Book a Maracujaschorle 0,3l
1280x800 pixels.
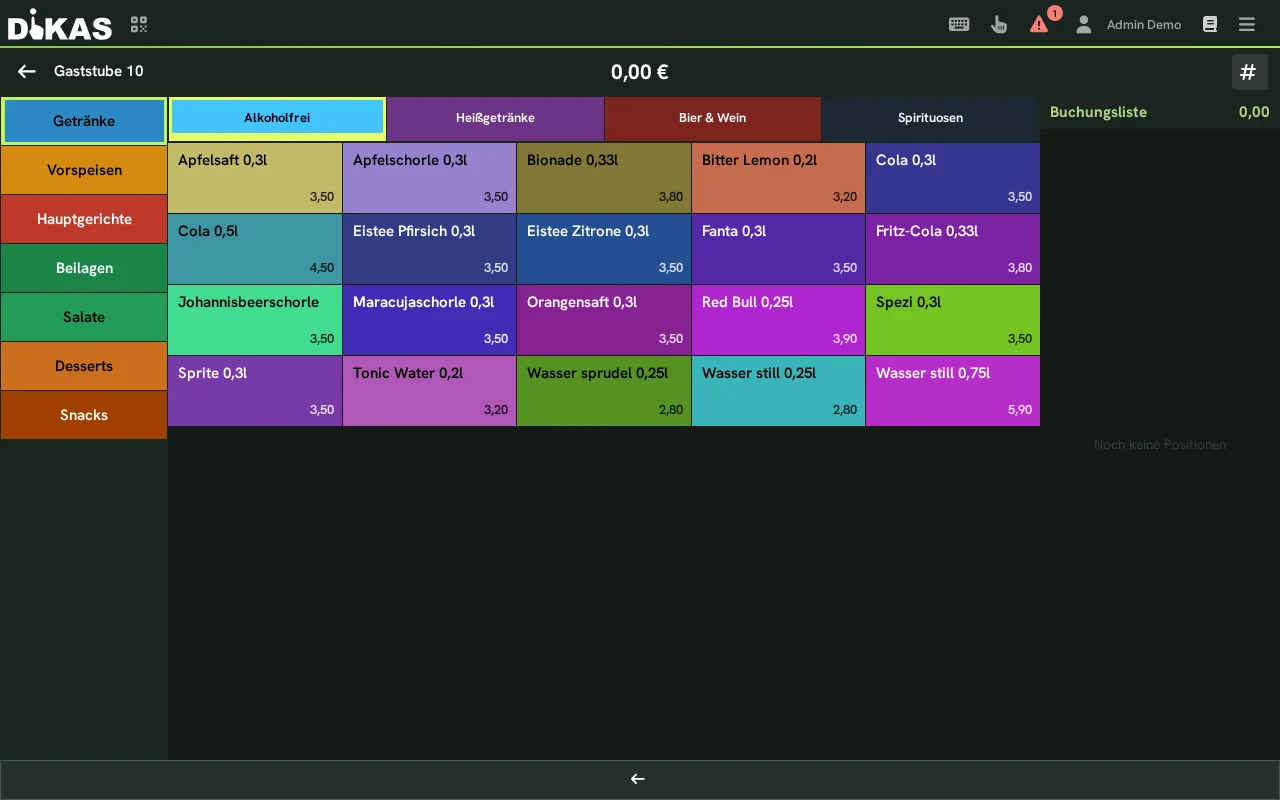(430, 320)
